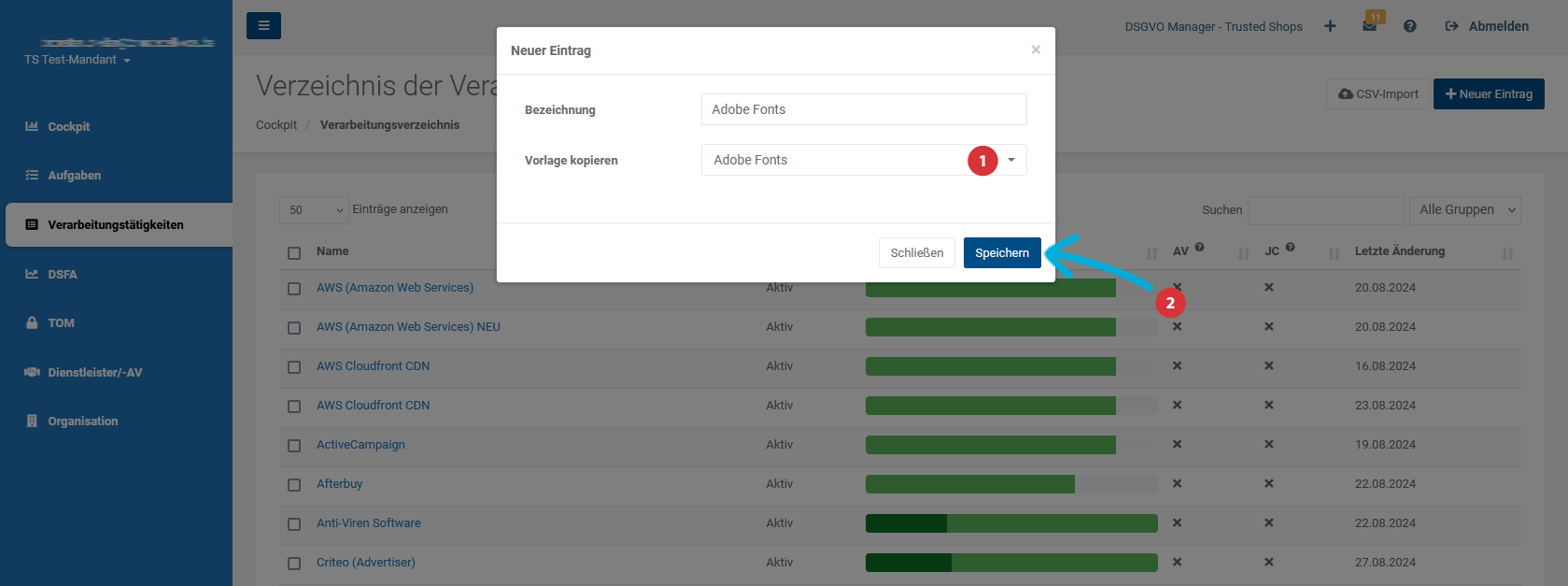The height and width of the screenshot is (586, 1568).
Task: Open Cockpit in the sidebar
Action: [x=69, y=126]
